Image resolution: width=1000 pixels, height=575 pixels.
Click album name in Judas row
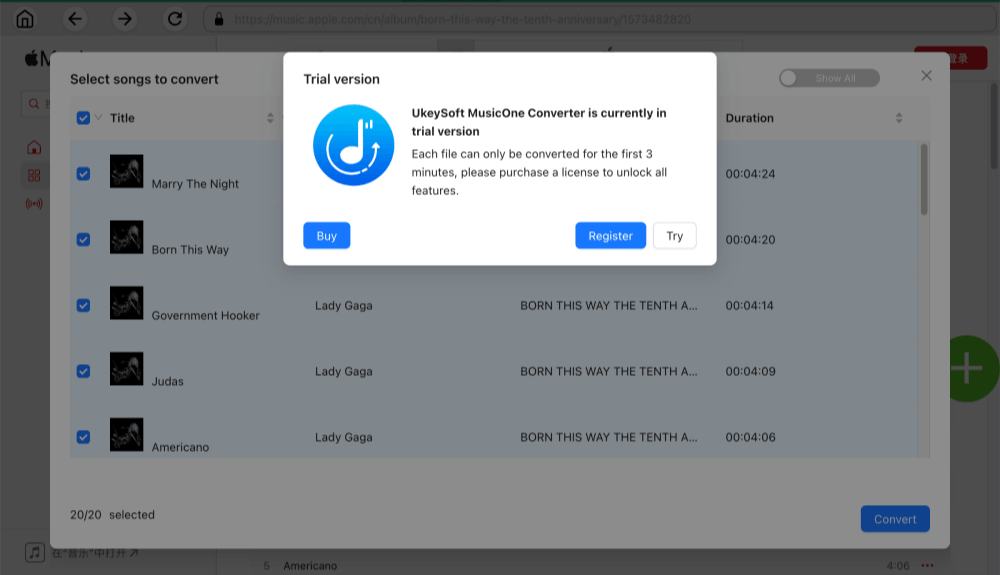coord(608,371)
